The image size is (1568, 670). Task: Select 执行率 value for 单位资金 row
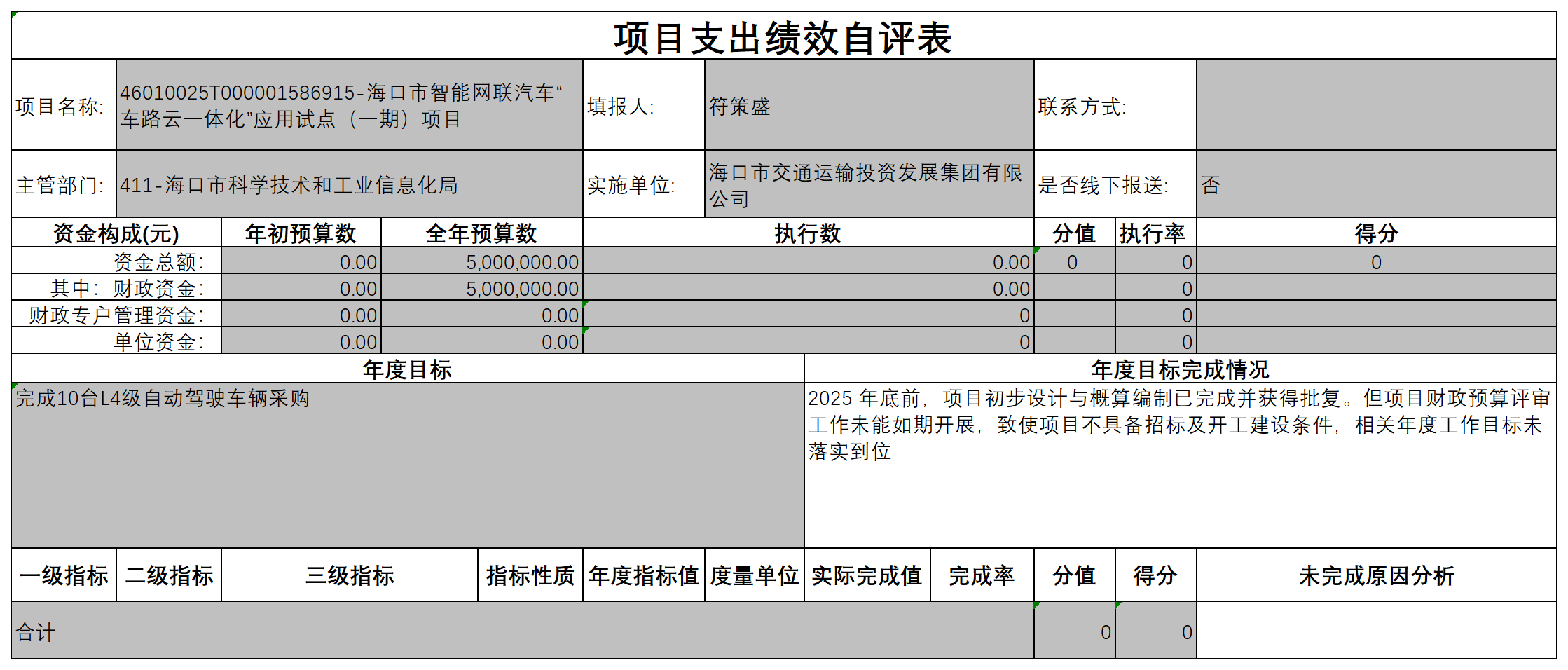pyautogui.click(x=1156, y=341)
